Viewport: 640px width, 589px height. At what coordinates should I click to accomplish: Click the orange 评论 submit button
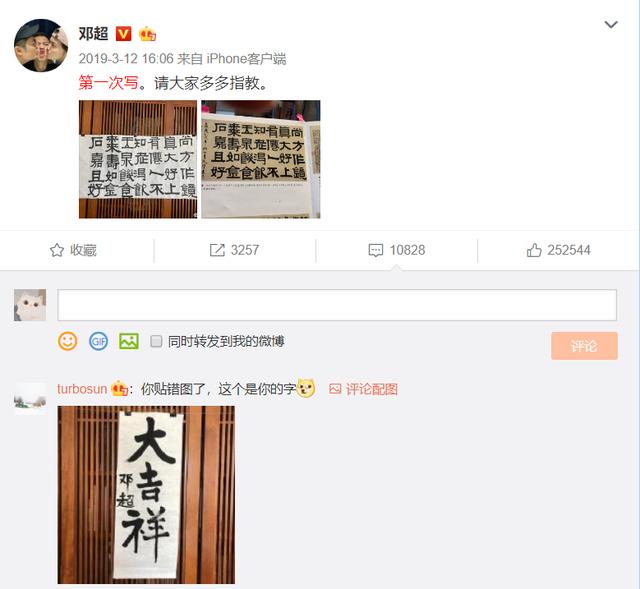click(584, 346)
